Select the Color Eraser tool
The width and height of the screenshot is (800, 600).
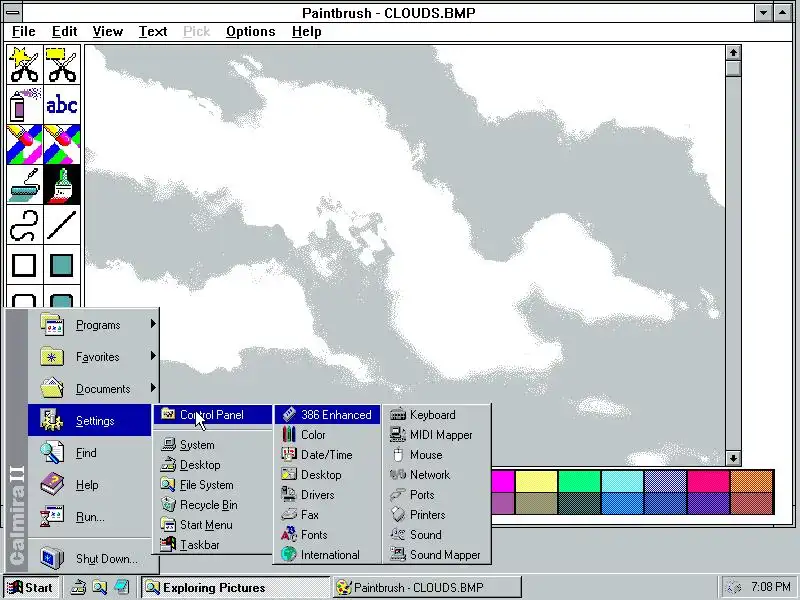tap(24, 144)
